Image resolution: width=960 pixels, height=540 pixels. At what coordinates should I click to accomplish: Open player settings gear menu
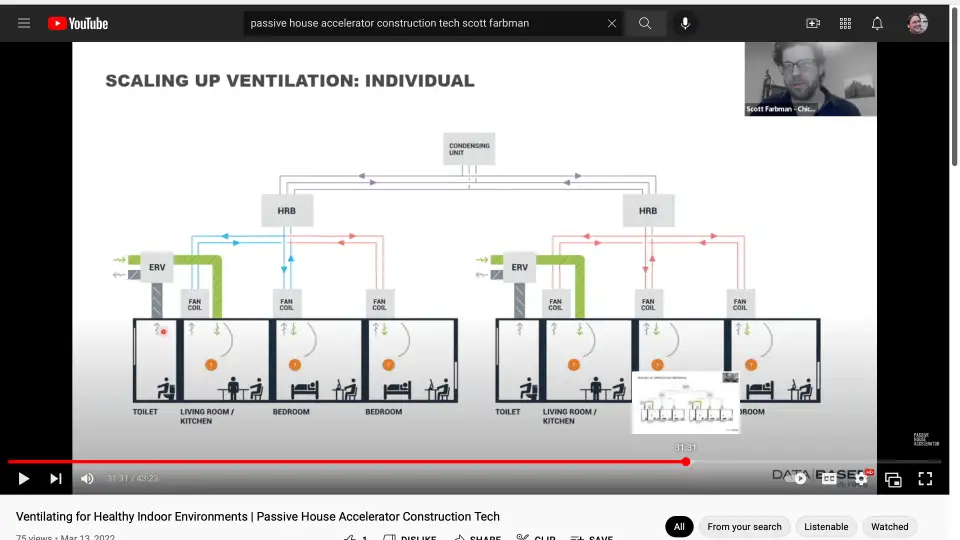click(861, 479)
